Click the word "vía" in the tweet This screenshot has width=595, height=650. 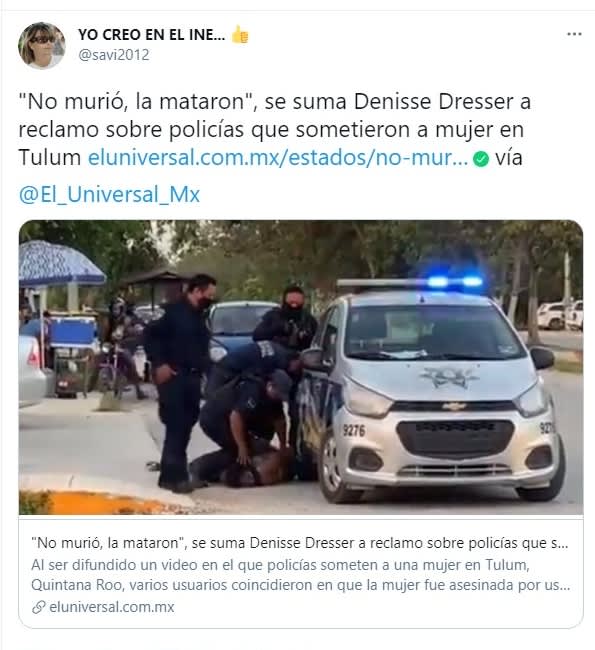coord(508,158)
